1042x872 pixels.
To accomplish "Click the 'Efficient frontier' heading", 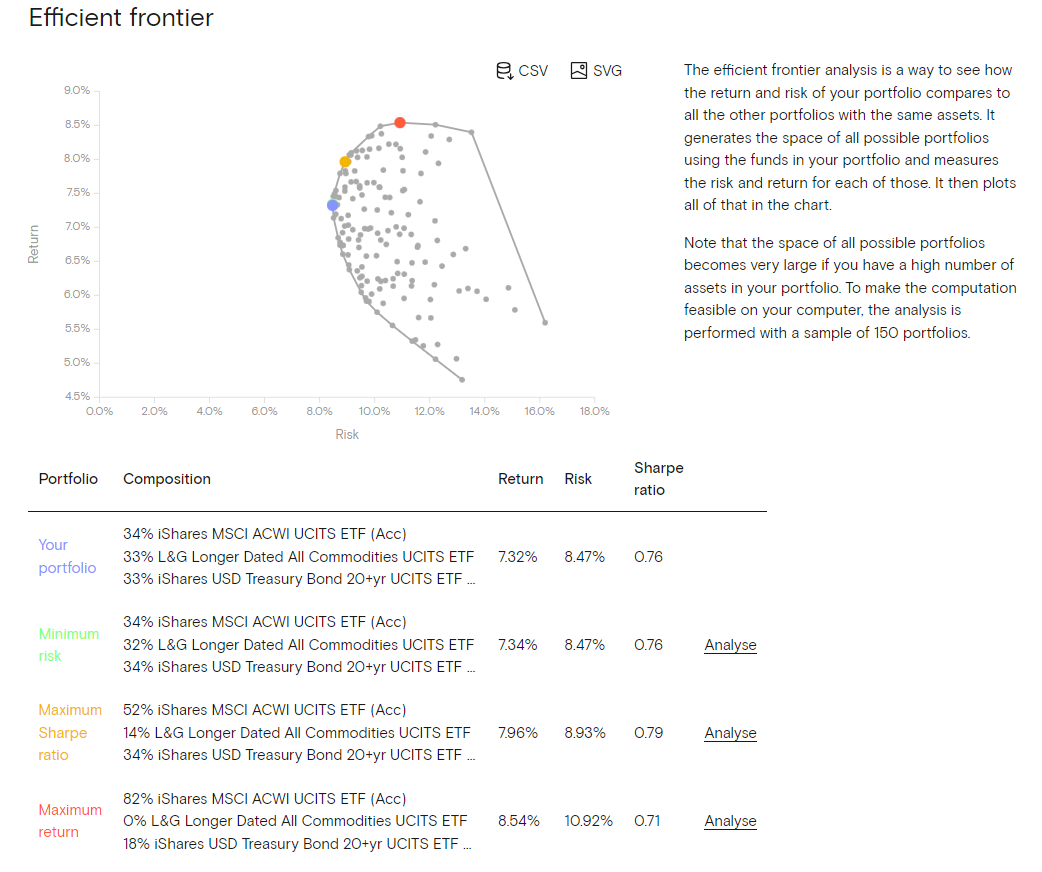I will pos(121,18).
